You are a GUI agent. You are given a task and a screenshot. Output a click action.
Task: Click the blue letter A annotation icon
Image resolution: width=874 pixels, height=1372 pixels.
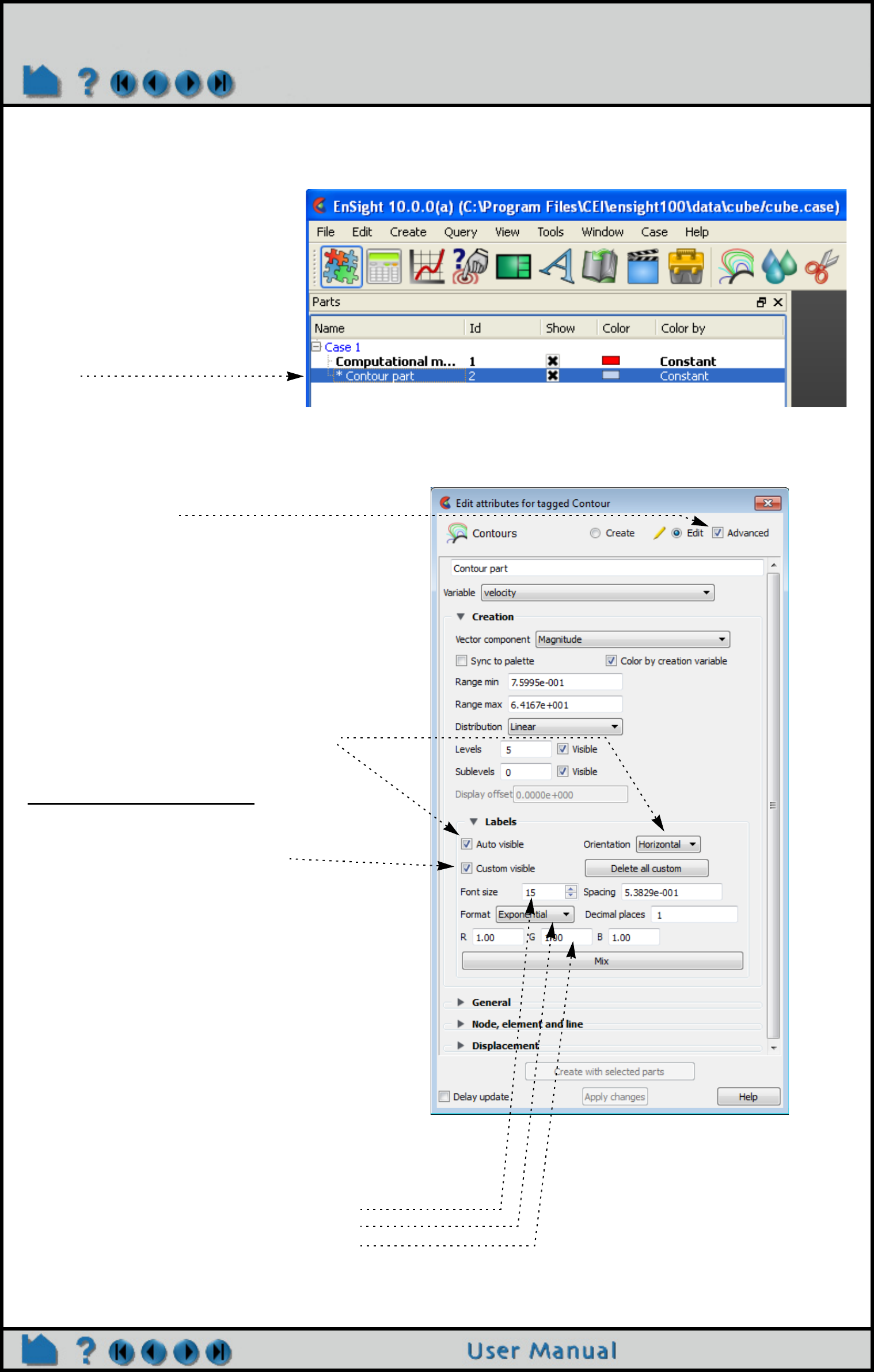coord(557,267)
